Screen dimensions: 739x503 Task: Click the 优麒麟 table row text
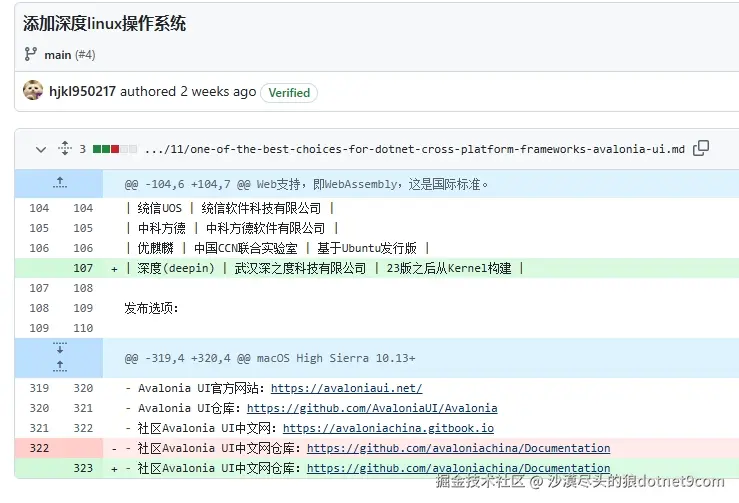click(277, 248)
